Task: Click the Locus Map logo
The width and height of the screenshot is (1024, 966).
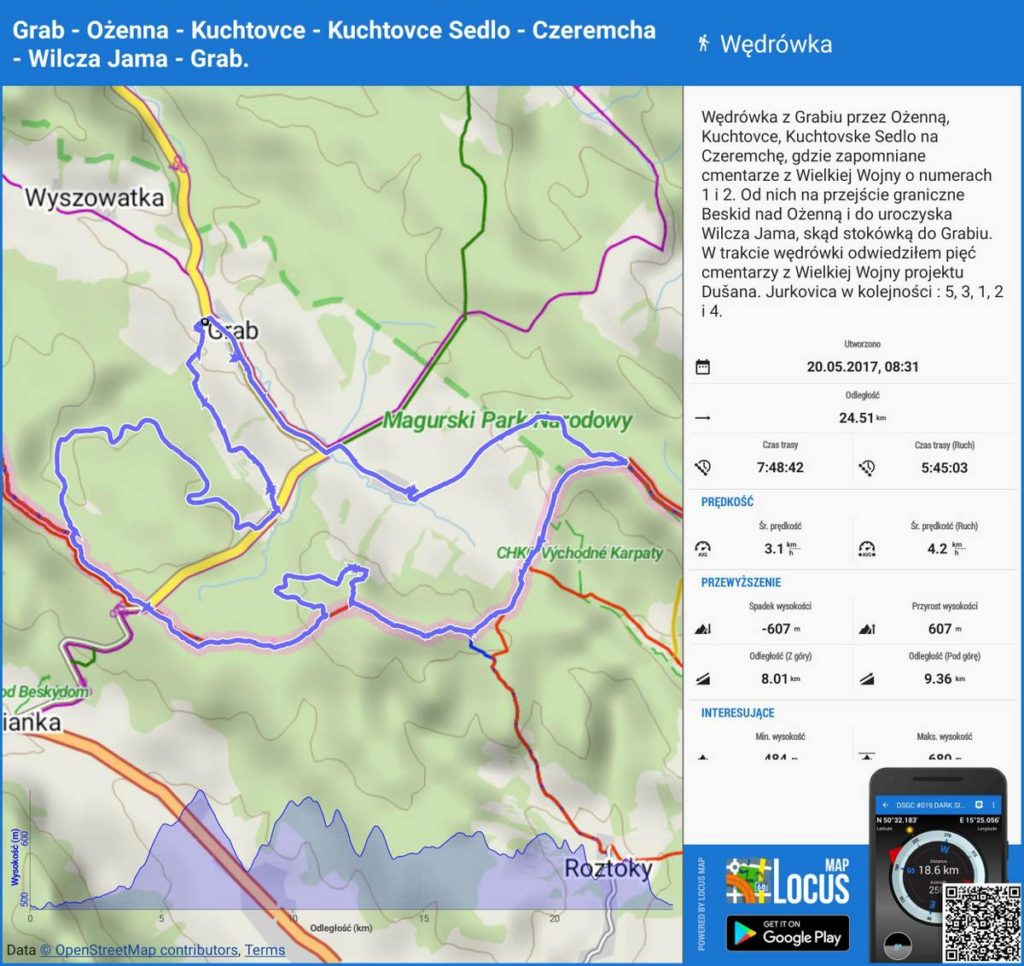Action: tap(788, 881)
